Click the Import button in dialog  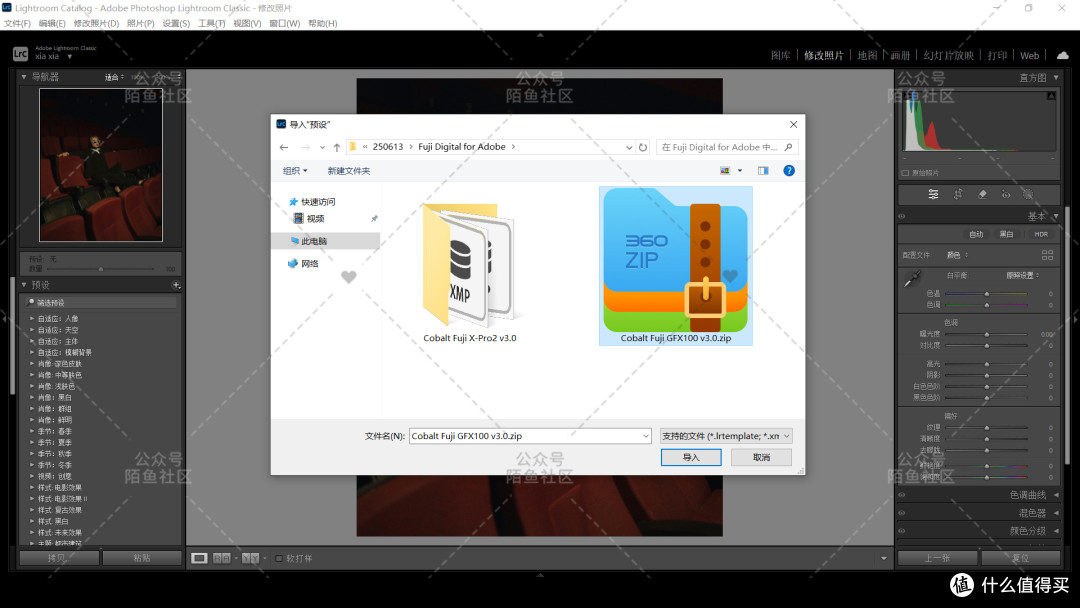tap(691, 457)
